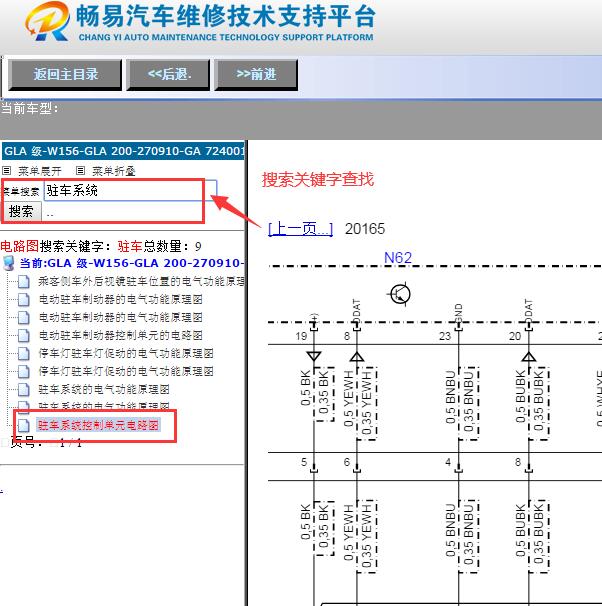Open 乘客侧车外后视镜驻车位置的电气功能原理图 entry
602x606 pixels.
[x=141, y=281]
